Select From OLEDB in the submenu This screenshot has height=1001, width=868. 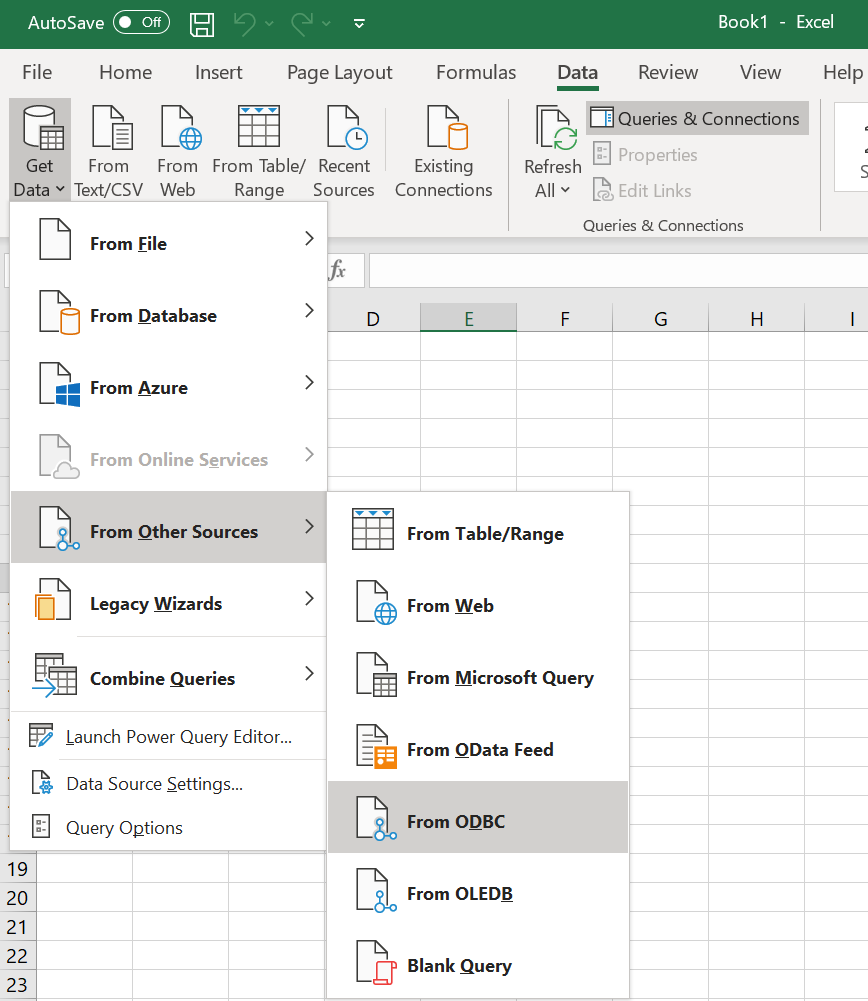pos(478,889)
